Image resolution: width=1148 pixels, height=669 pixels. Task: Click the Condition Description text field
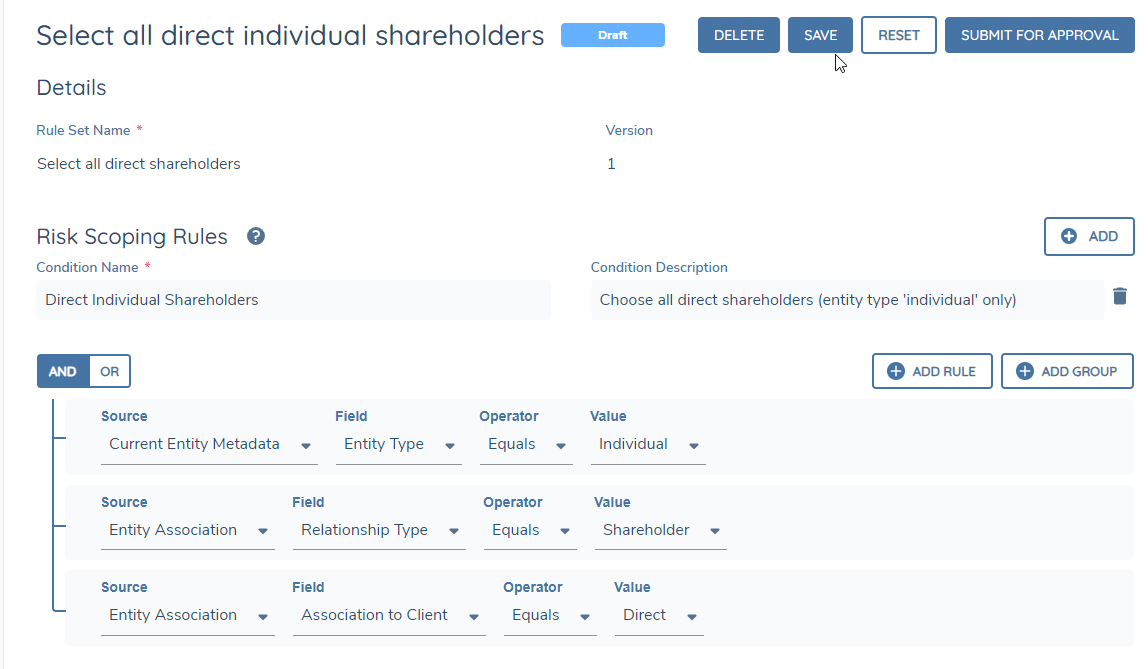point(846,300)
